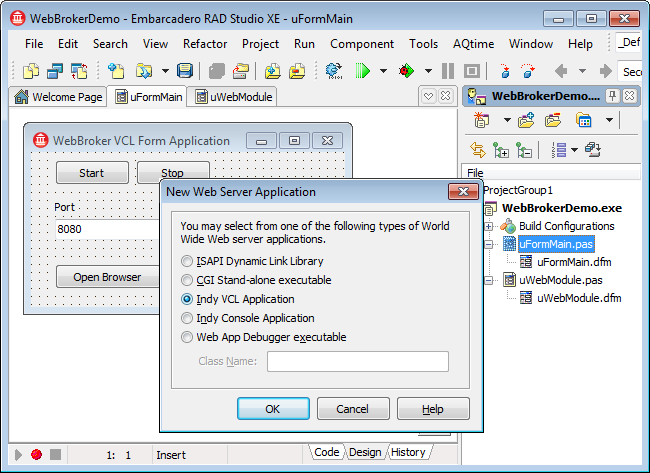This screenshot has height=473, width=650.
Task: Click the Port field showing 8080
Action: (108, 229)
